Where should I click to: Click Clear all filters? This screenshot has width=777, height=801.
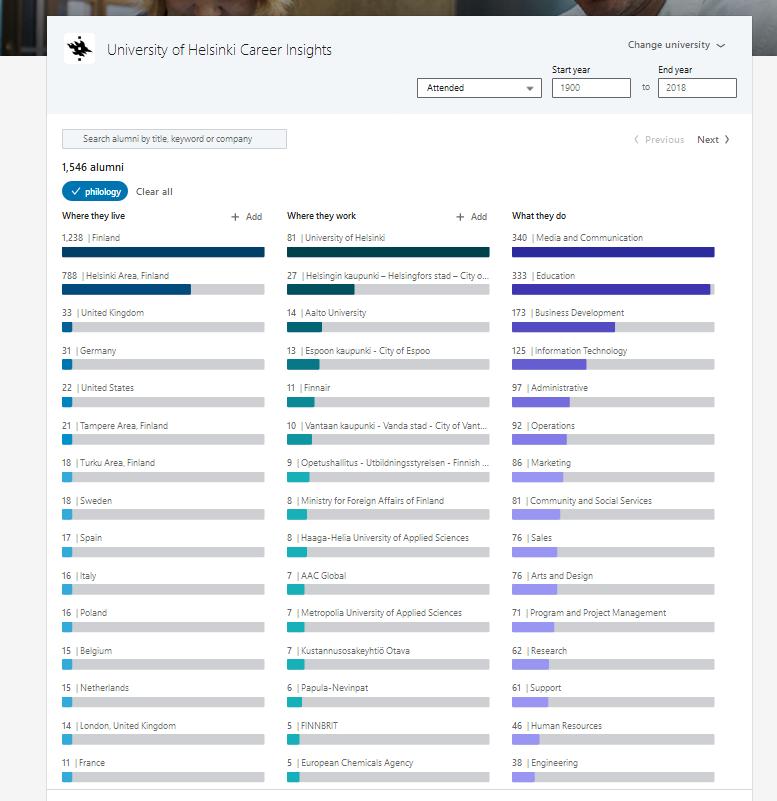point(154,192)
